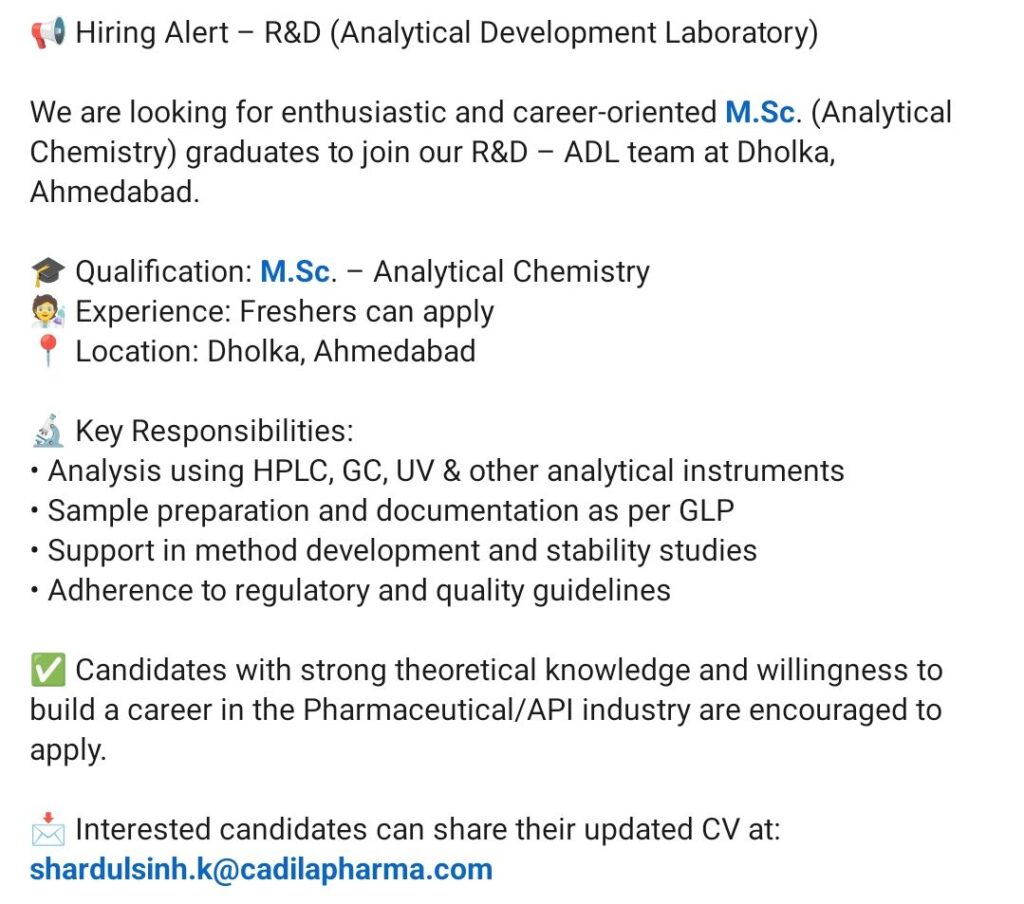Click the 'Pharmaceutical/API industry' text line
The width and height of the screenshot is (1024, 904).
point(486,710)
